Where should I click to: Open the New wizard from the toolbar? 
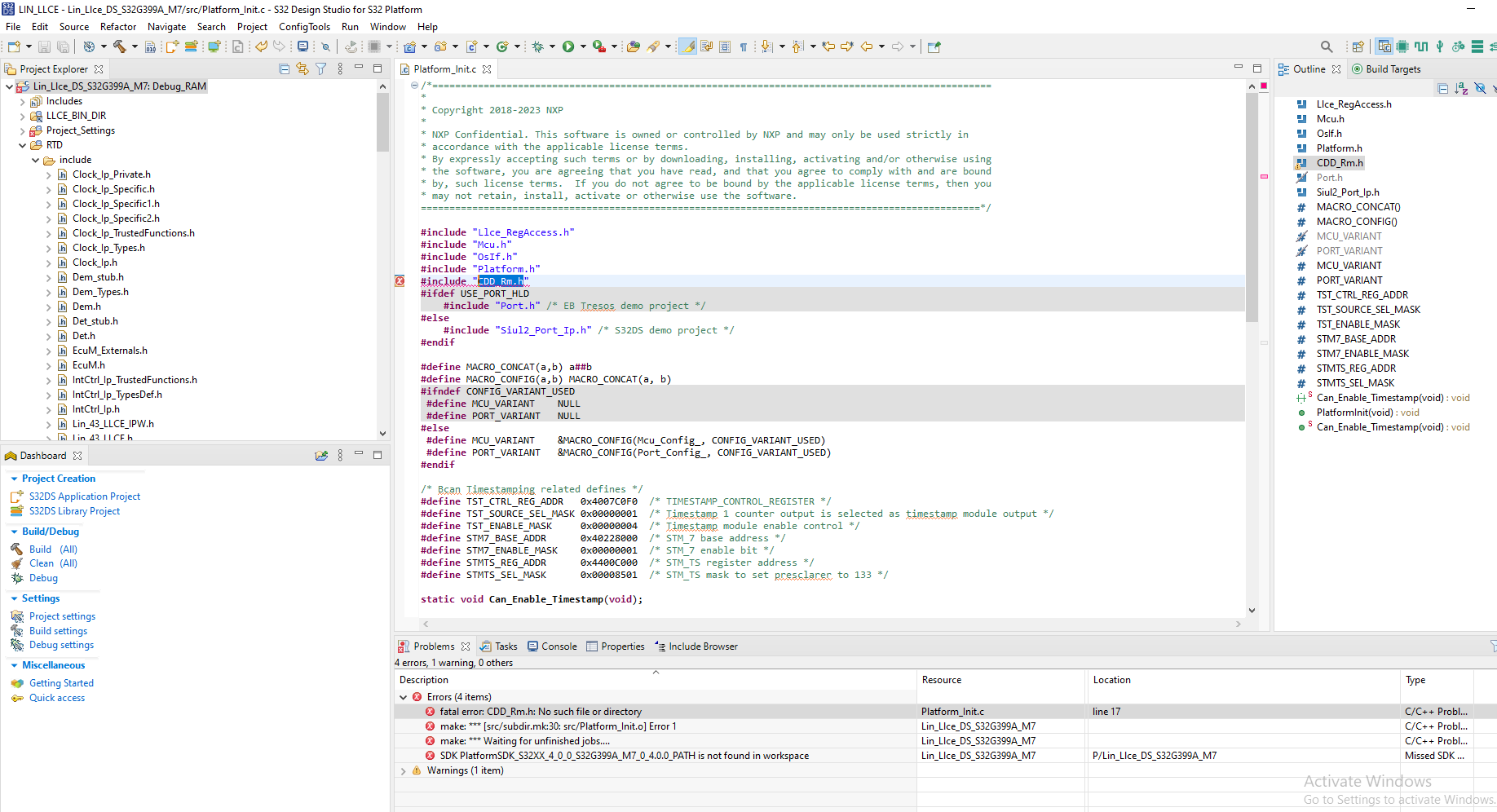point(13,47)
